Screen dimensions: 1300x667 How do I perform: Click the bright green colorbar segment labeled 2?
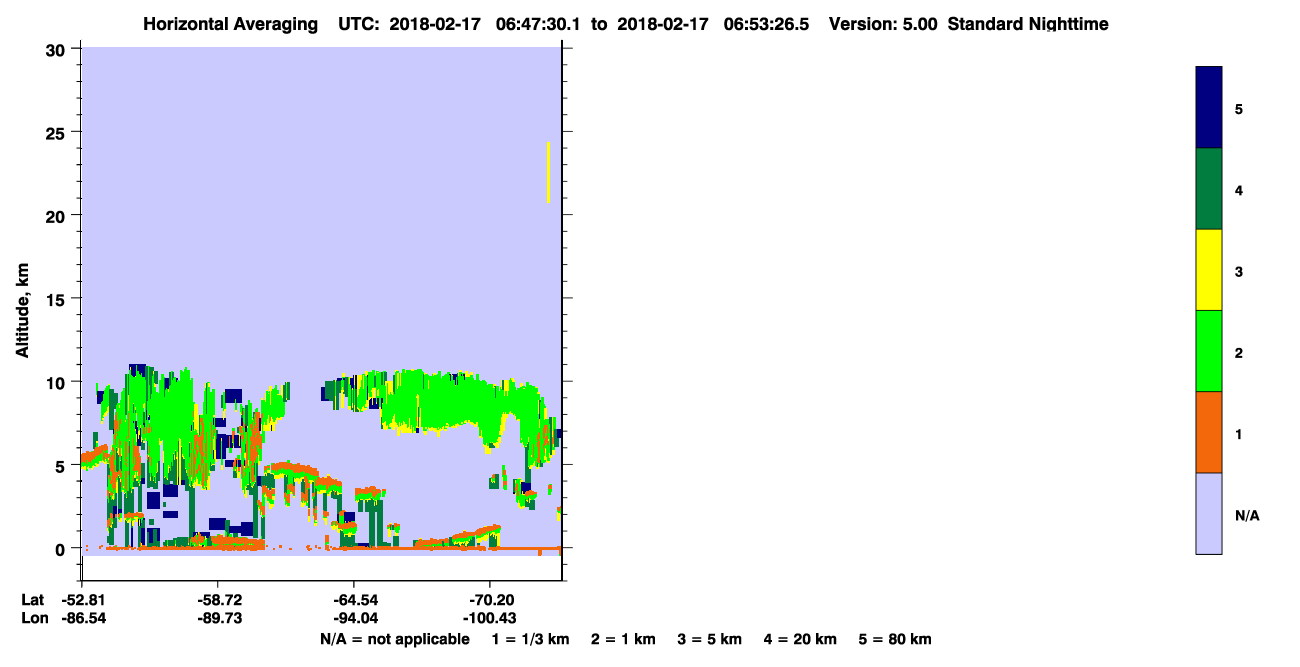coord(1209,351)
